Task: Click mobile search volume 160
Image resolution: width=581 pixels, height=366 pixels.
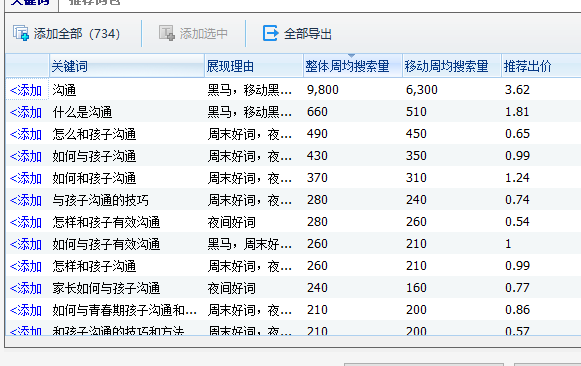Action: (x=416, y=288)
